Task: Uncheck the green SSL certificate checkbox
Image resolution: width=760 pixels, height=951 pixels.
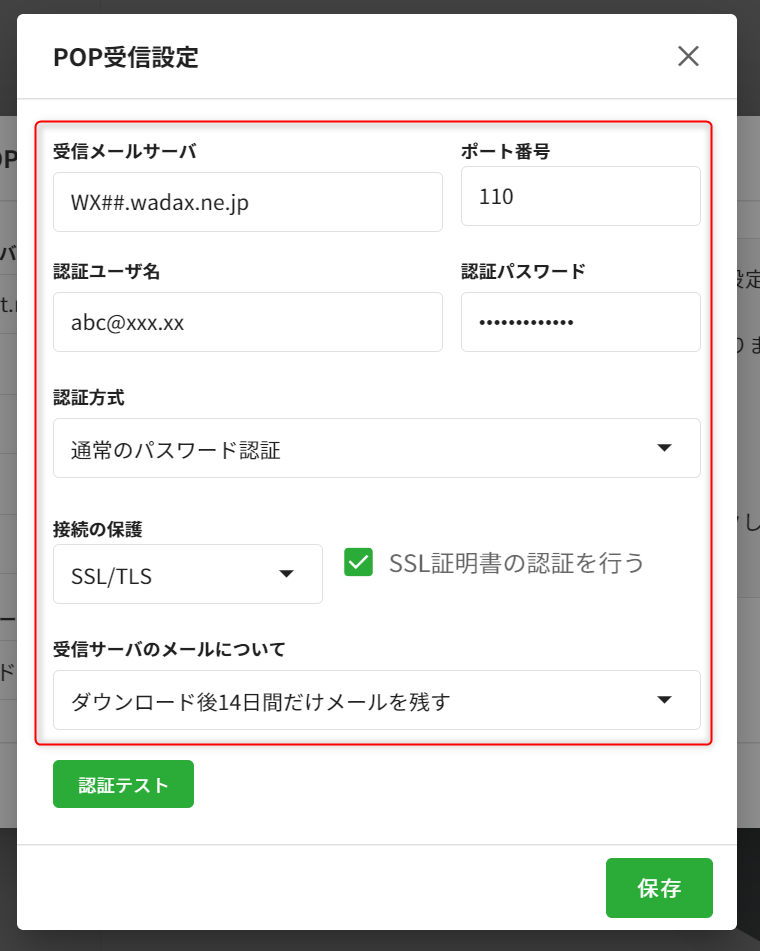Action: coord(358,562)
